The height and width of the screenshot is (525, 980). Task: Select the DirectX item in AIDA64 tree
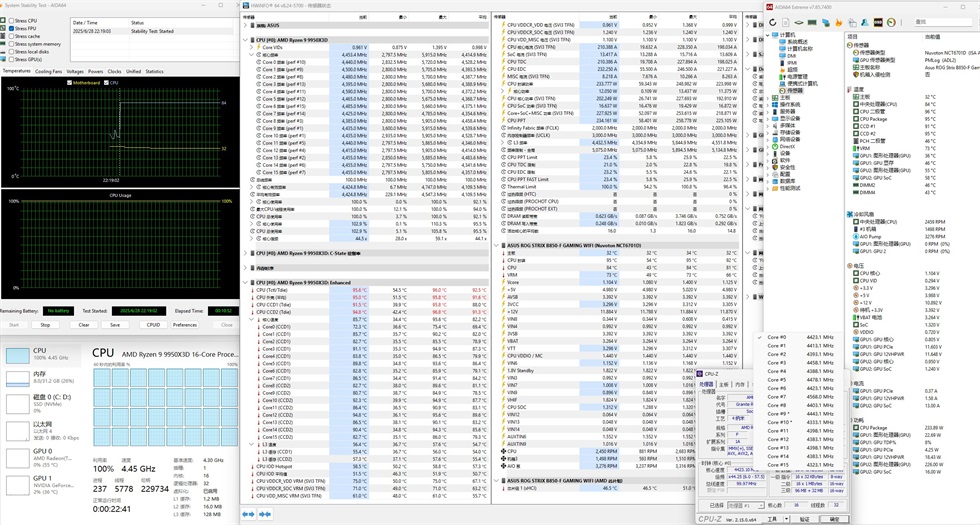[787, 146]
